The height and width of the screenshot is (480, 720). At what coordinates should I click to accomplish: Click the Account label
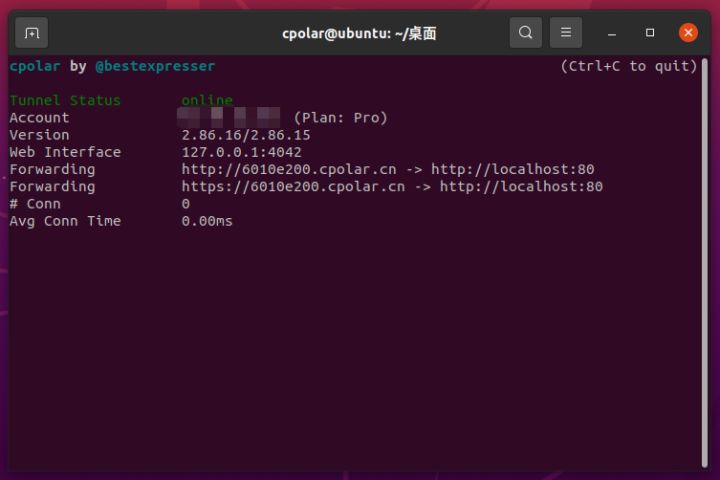(x=39, y=118)
